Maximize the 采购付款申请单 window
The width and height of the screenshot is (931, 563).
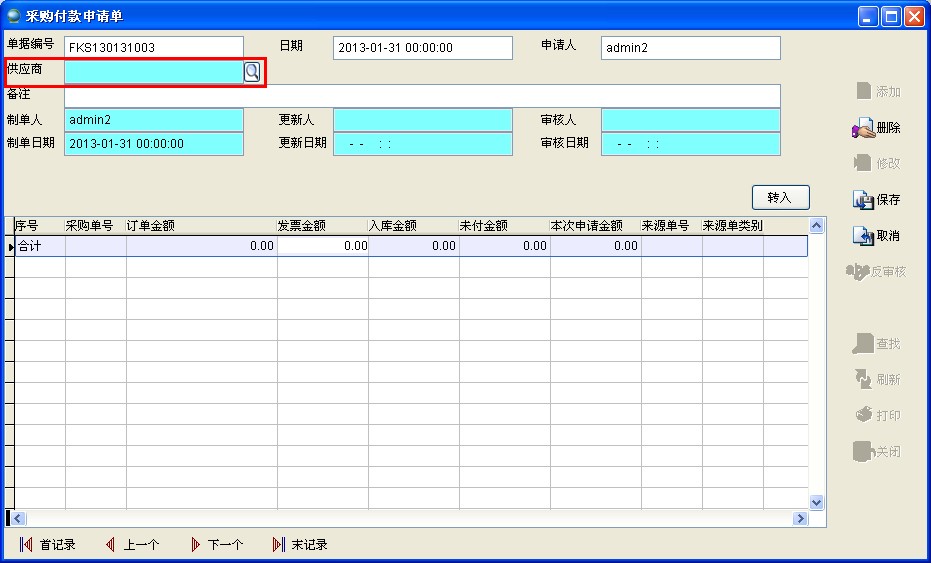[x=891, y=16]
